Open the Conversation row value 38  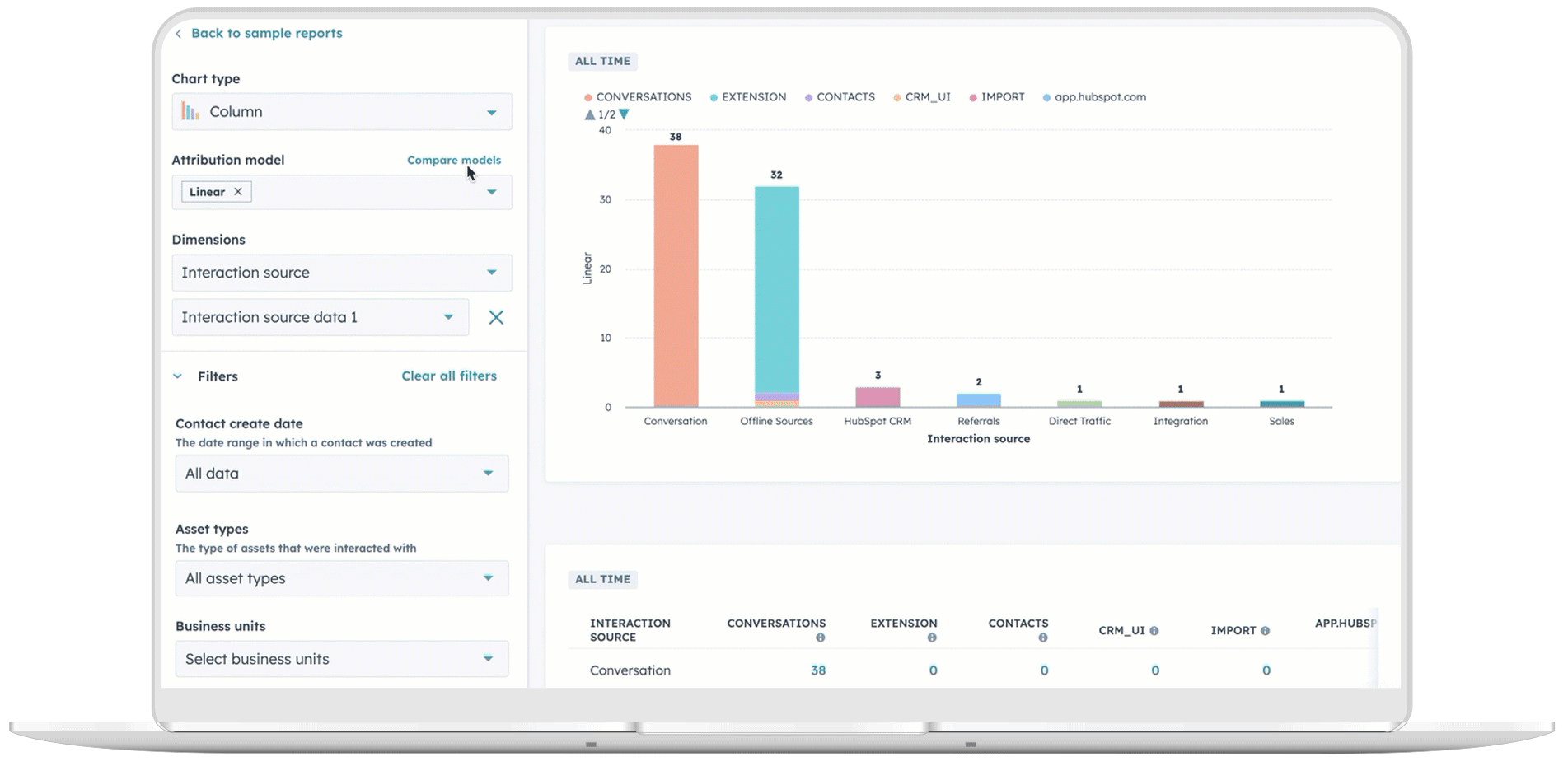tap(817, 670)
